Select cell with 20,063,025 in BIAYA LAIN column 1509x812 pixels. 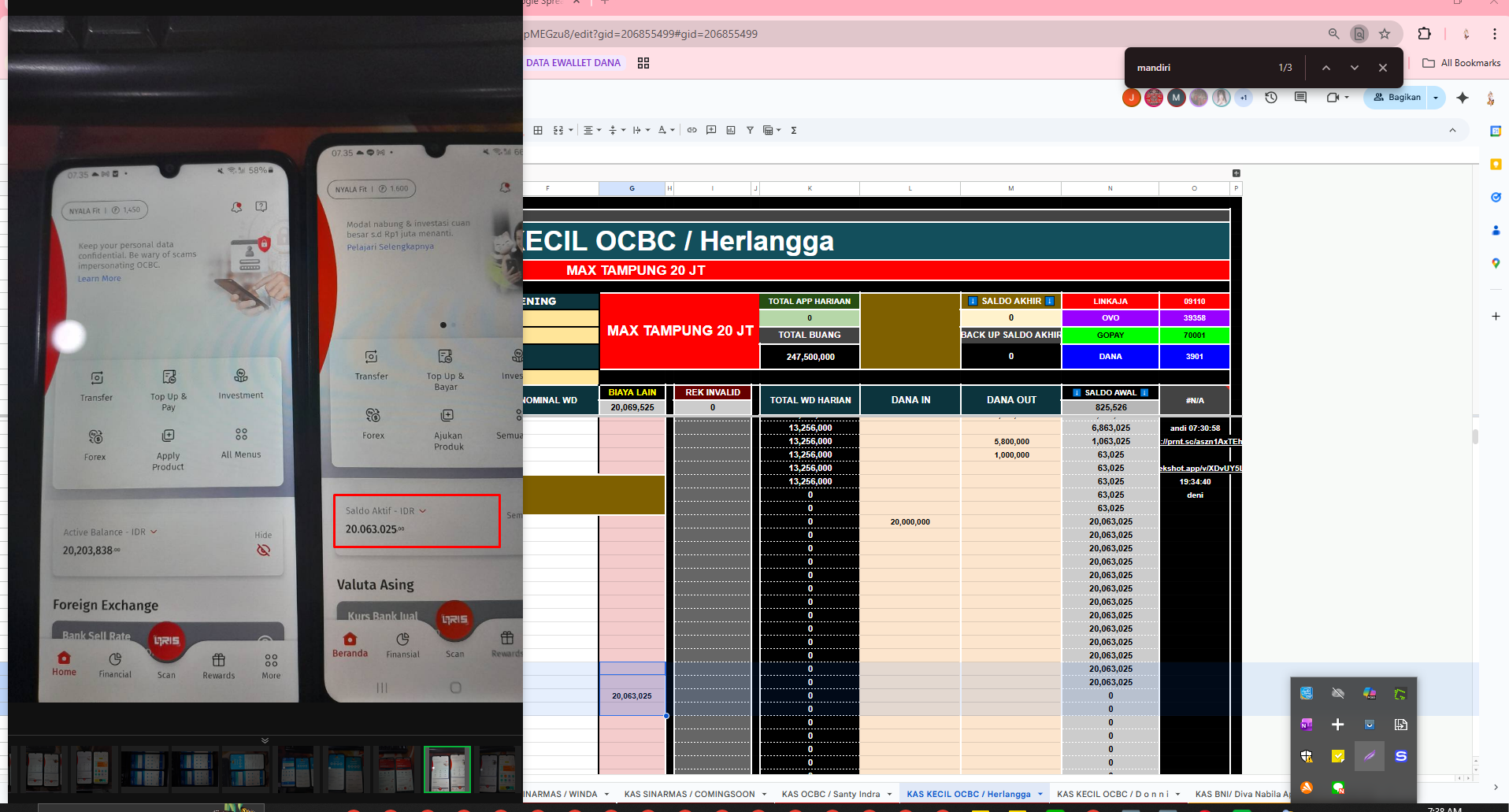(x=632, y=696)
